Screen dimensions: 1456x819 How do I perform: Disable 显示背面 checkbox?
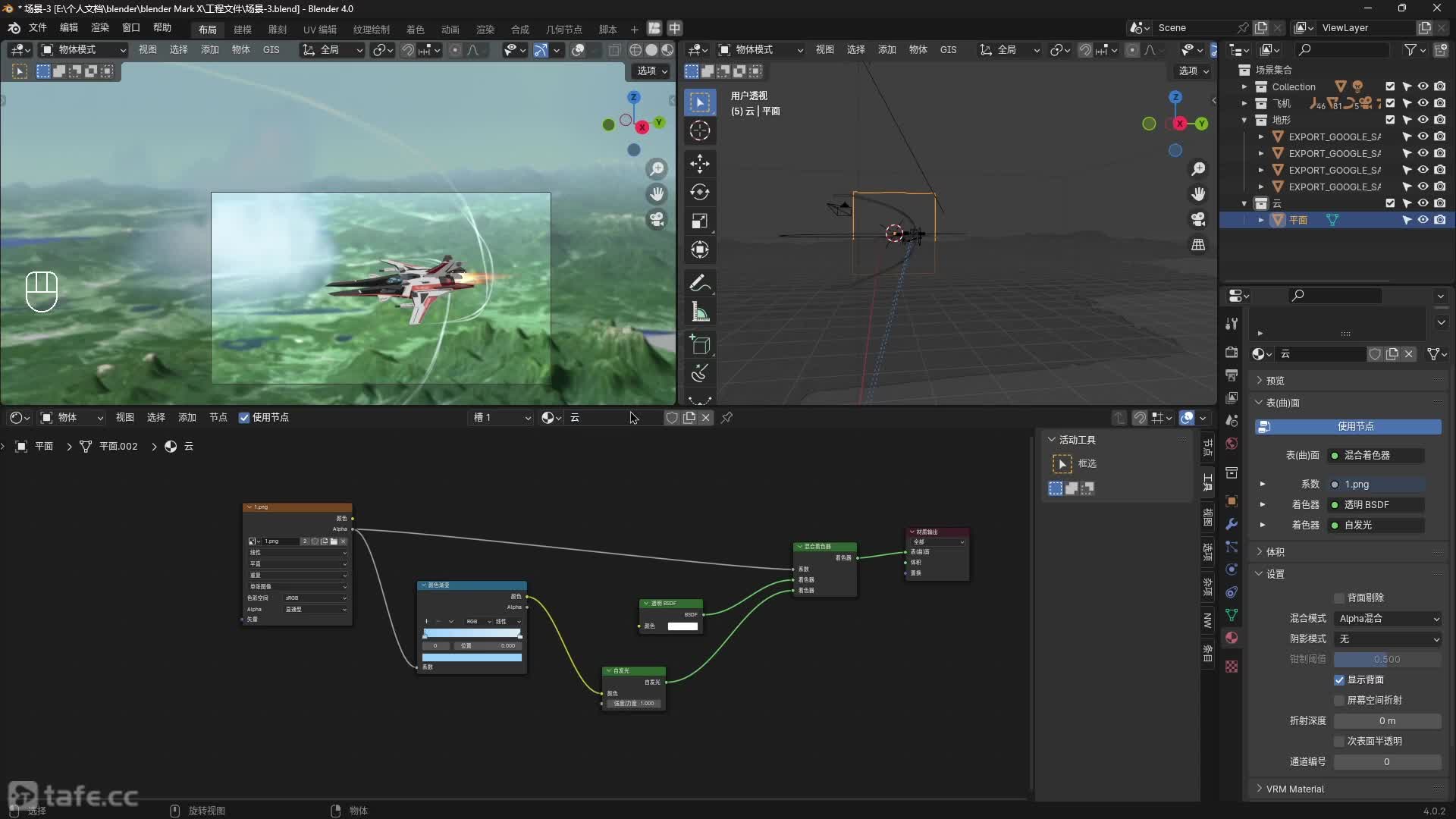pyautogui.click(x=1339, y=679)
